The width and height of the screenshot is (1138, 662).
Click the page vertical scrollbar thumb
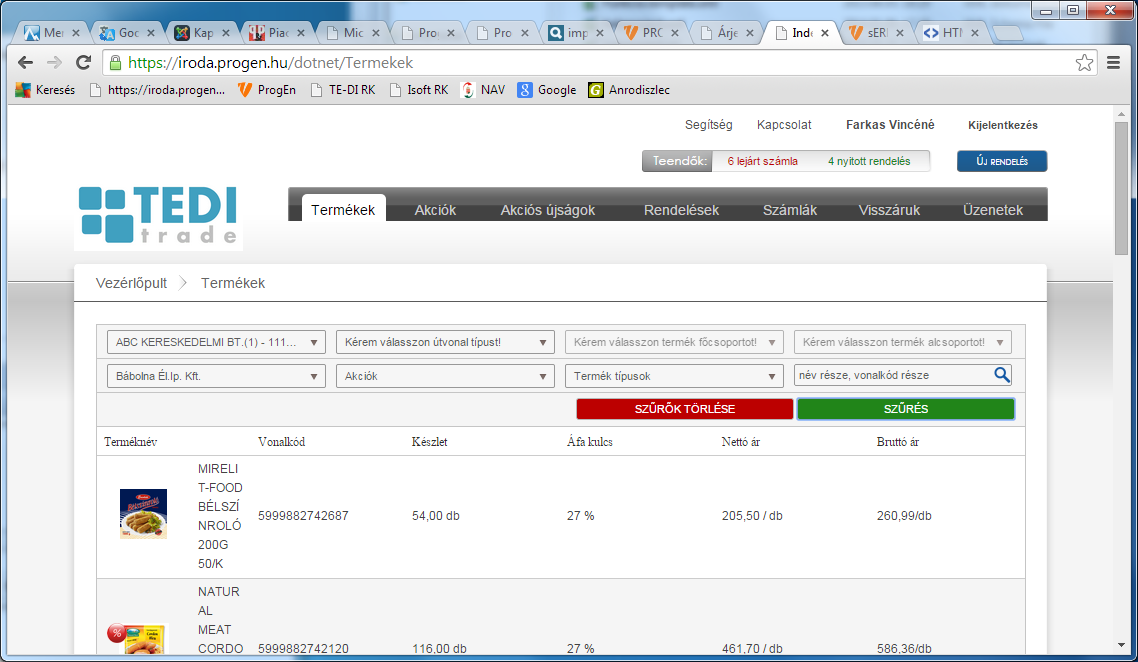click(x=1121, y=189)
